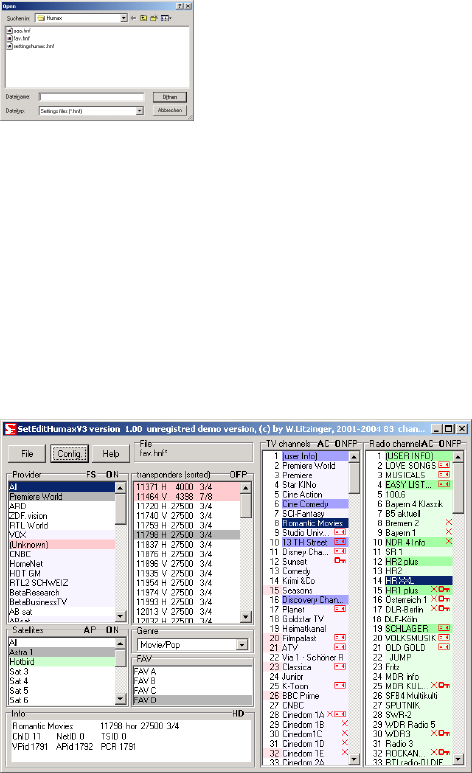This screenshot has width=472, height=773.
Task: Click the tape icon next to Classica
Action: click(340, 667)
